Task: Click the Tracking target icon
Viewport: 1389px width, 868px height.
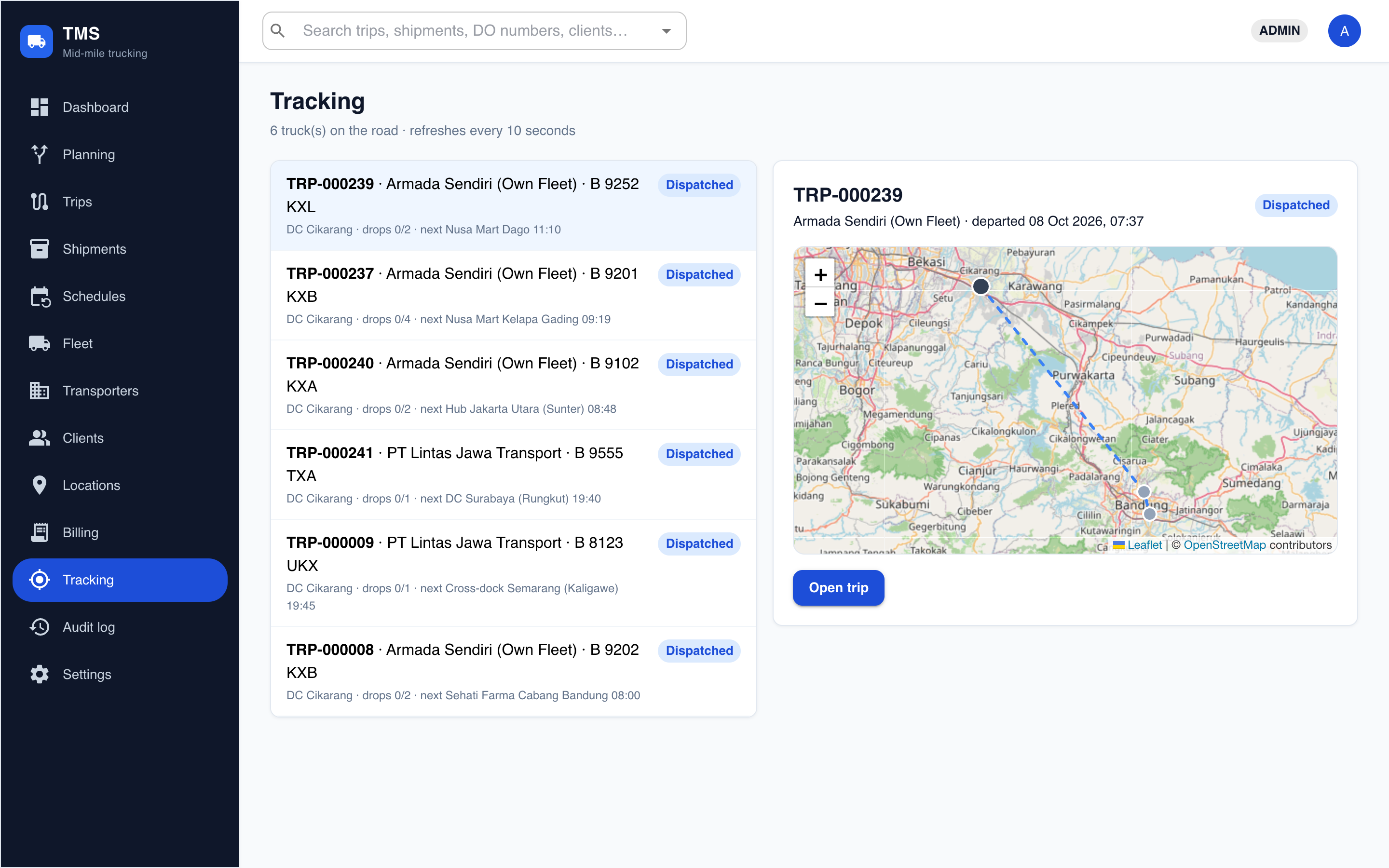Action: click(39, 580)
